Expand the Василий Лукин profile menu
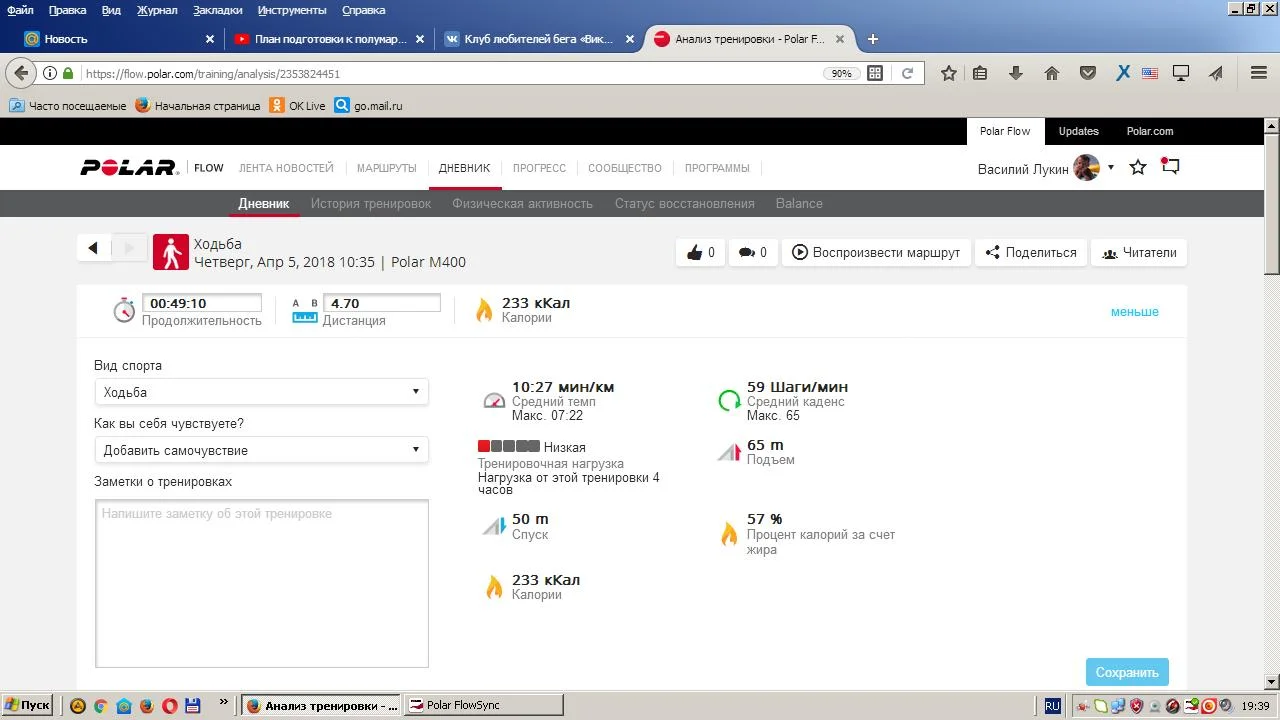 point(1110,168)
